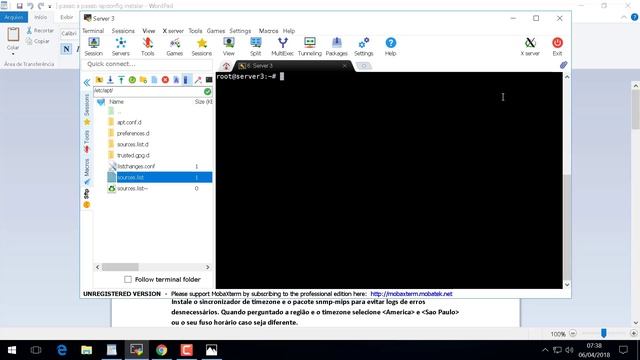Open the Games toolbar icon

click(x=174, y=47)
